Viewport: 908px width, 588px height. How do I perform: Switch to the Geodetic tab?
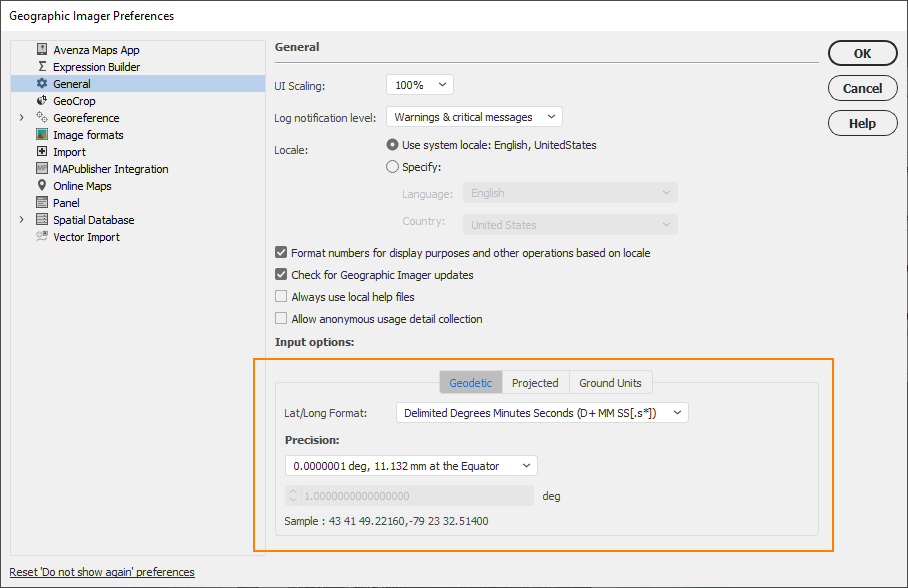click(x=471, y=383)
